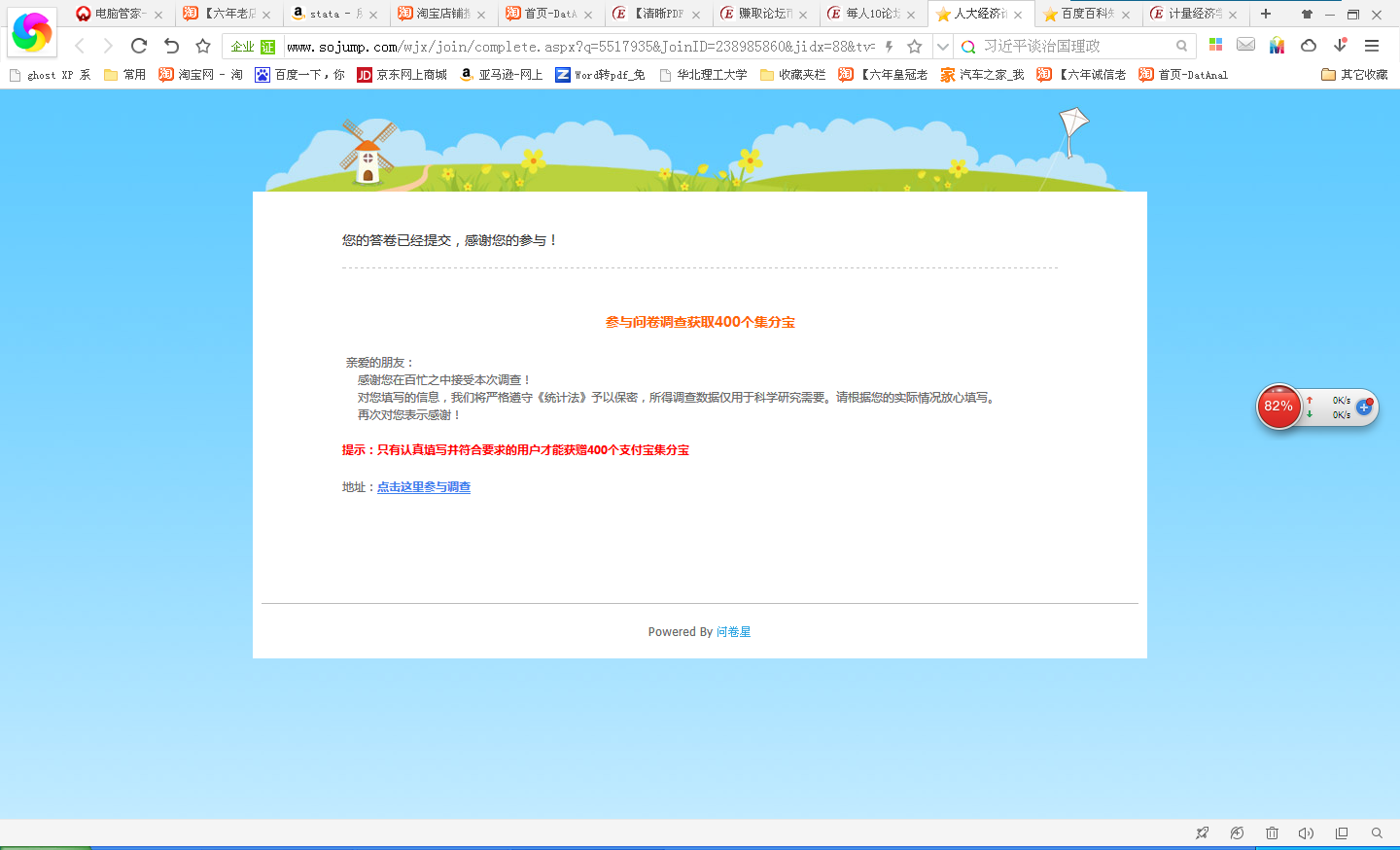
Task: Open the 常用 bookmarks folder
Action: (124, 75)
